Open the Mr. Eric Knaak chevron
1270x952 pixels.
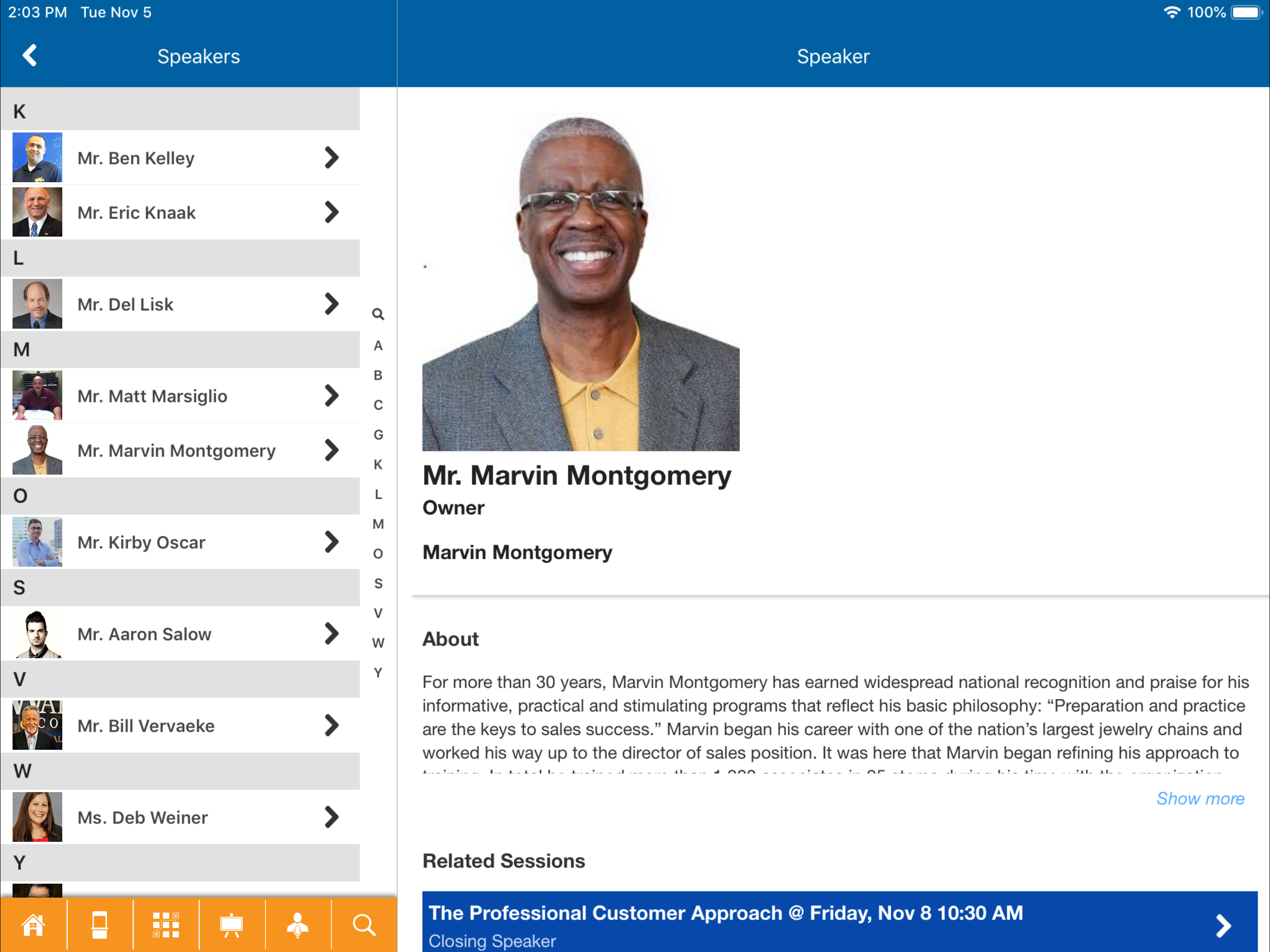point(331,212)
